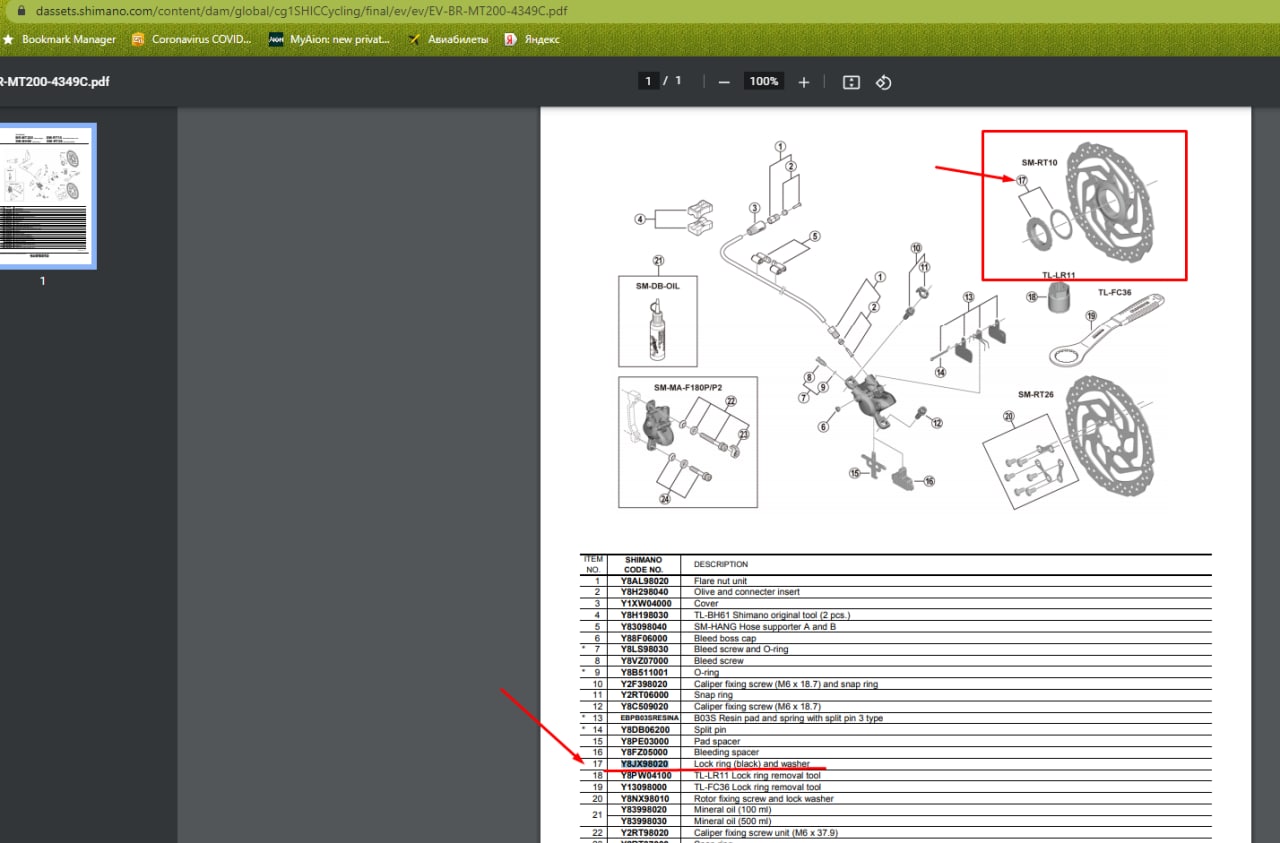This screenshot has width=1280, height=843.
Task: Click 'Mineral oil (100 ml)' description
Action: point(732,810)
